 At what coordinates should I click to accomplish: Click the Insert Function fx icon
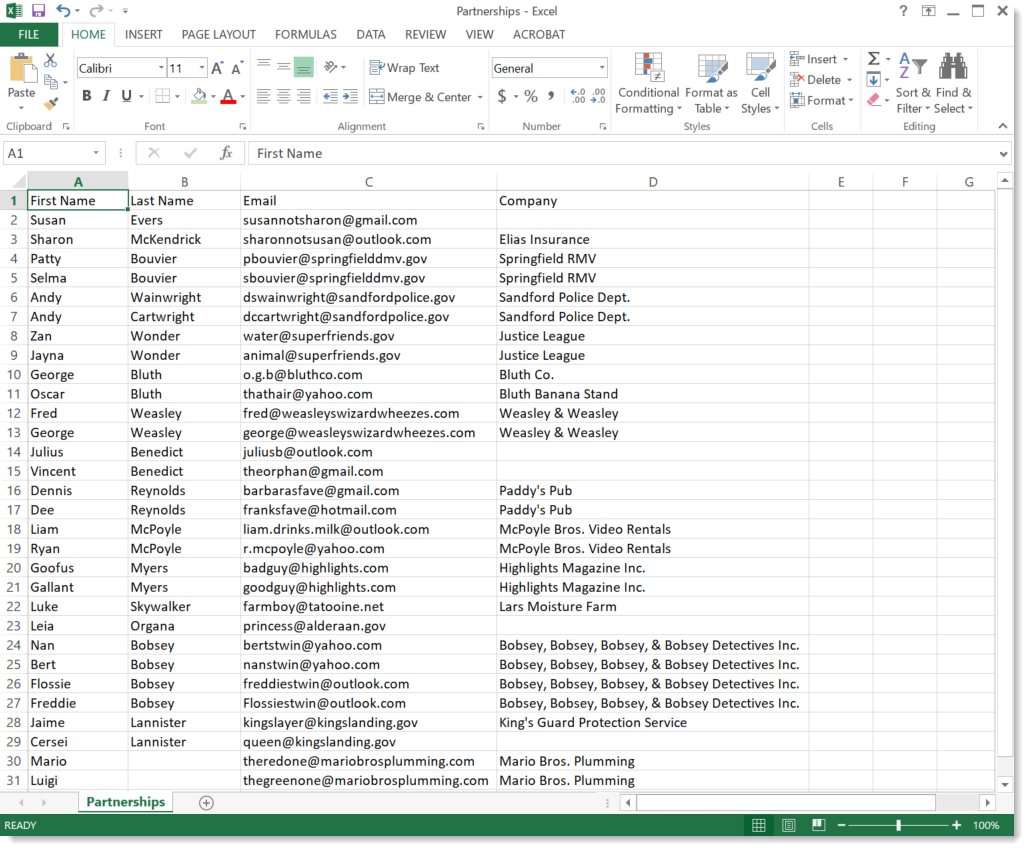pos(226,153)
